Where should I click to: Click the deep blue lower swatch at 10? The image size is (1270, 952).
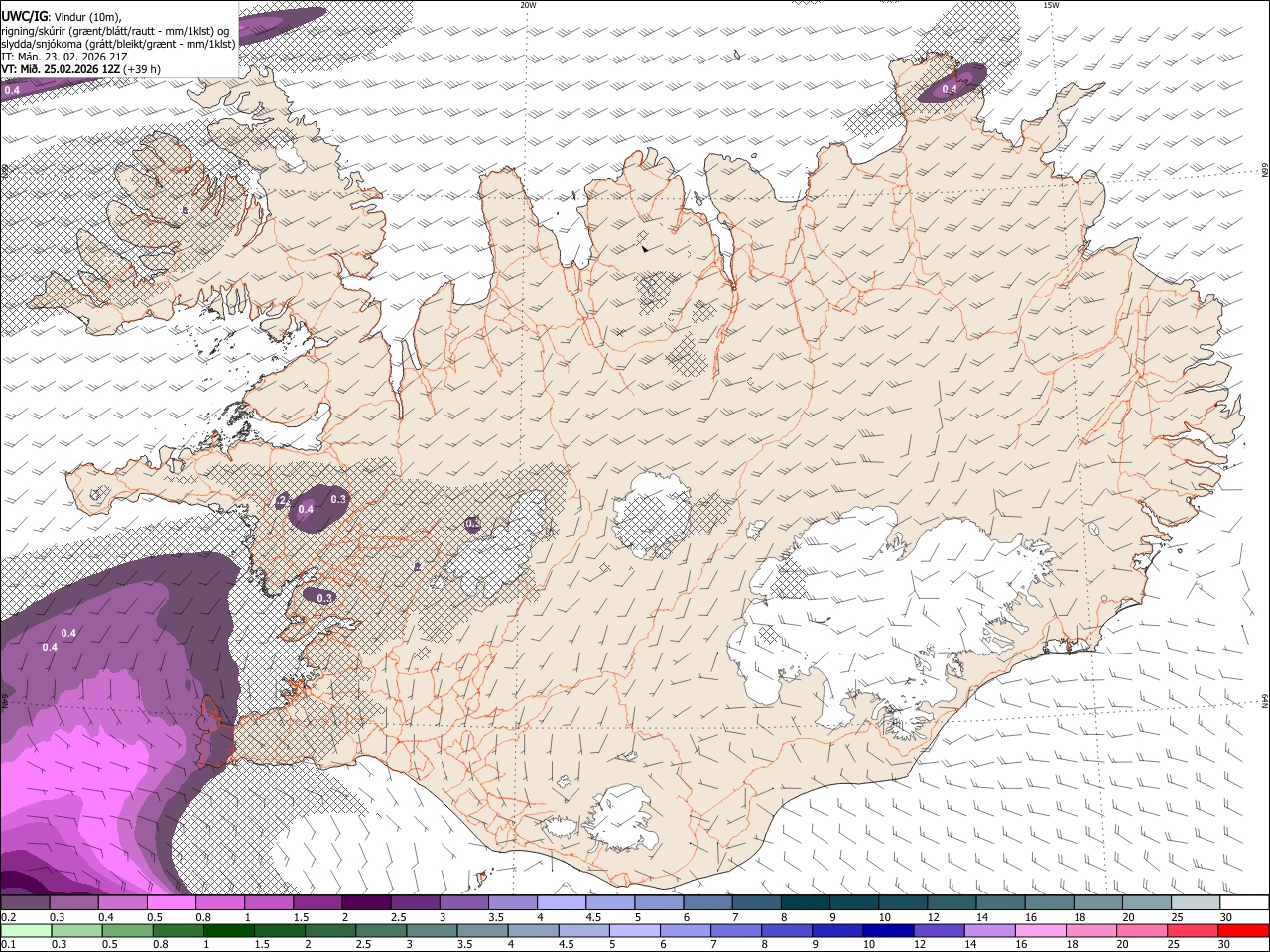pos(888,930)
